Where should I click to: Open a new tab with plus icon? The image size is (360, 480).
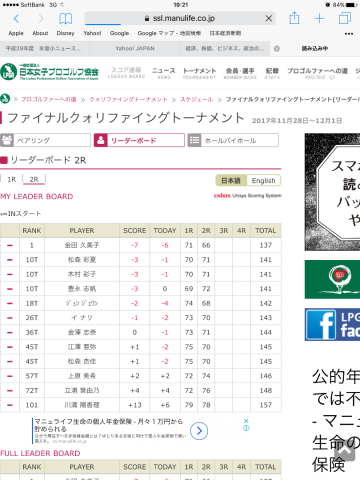click(x=319, y=19)
